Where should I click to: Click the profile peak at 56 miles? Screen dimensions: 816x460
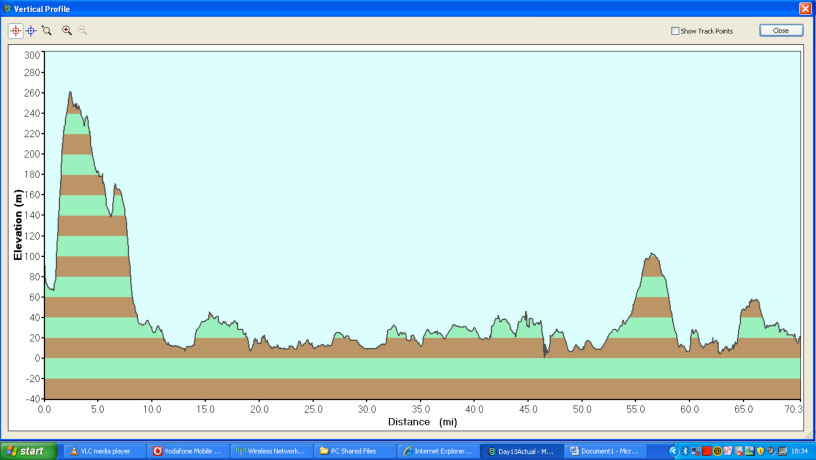652,254
